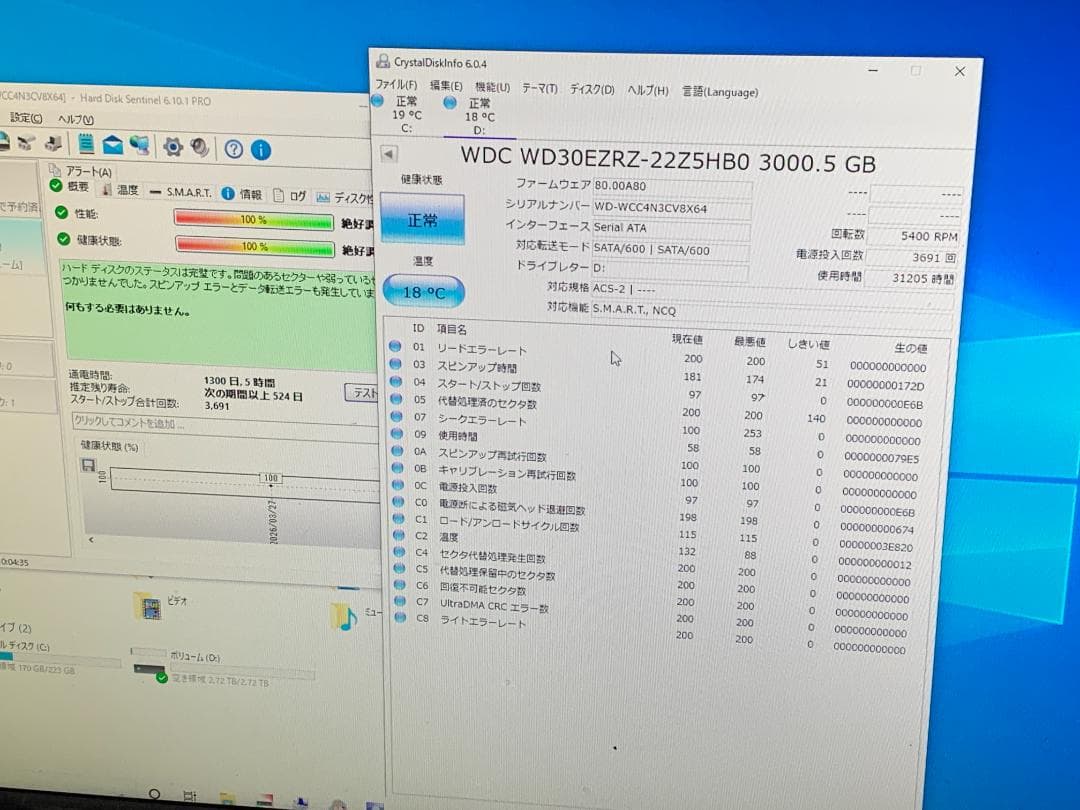Switch to アラート(A) tab in Hard Disk Sentinel
Image resolution: width=1080 pixels, height=810 pixels.
pos(81,171)
